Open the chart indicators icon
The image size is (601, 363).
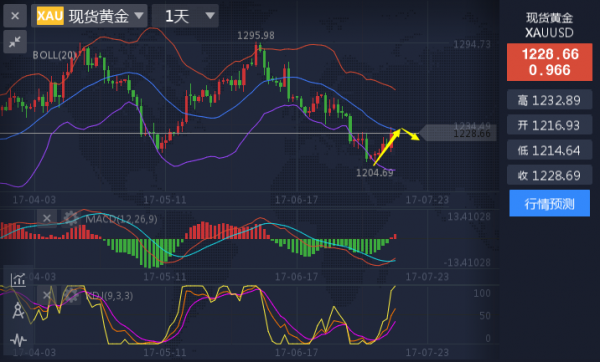[x=18, y=279]
